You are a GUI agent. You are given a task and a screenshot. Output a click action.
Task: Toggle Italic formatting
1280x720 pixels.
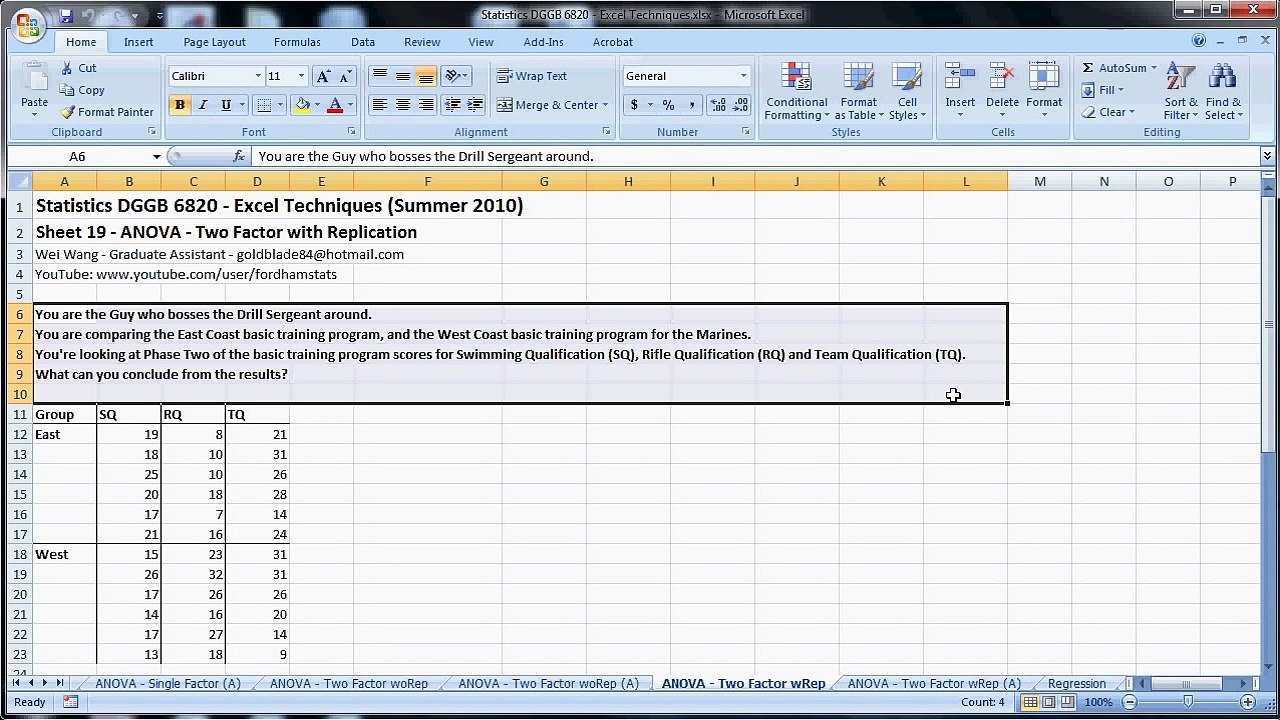[203, 105]
